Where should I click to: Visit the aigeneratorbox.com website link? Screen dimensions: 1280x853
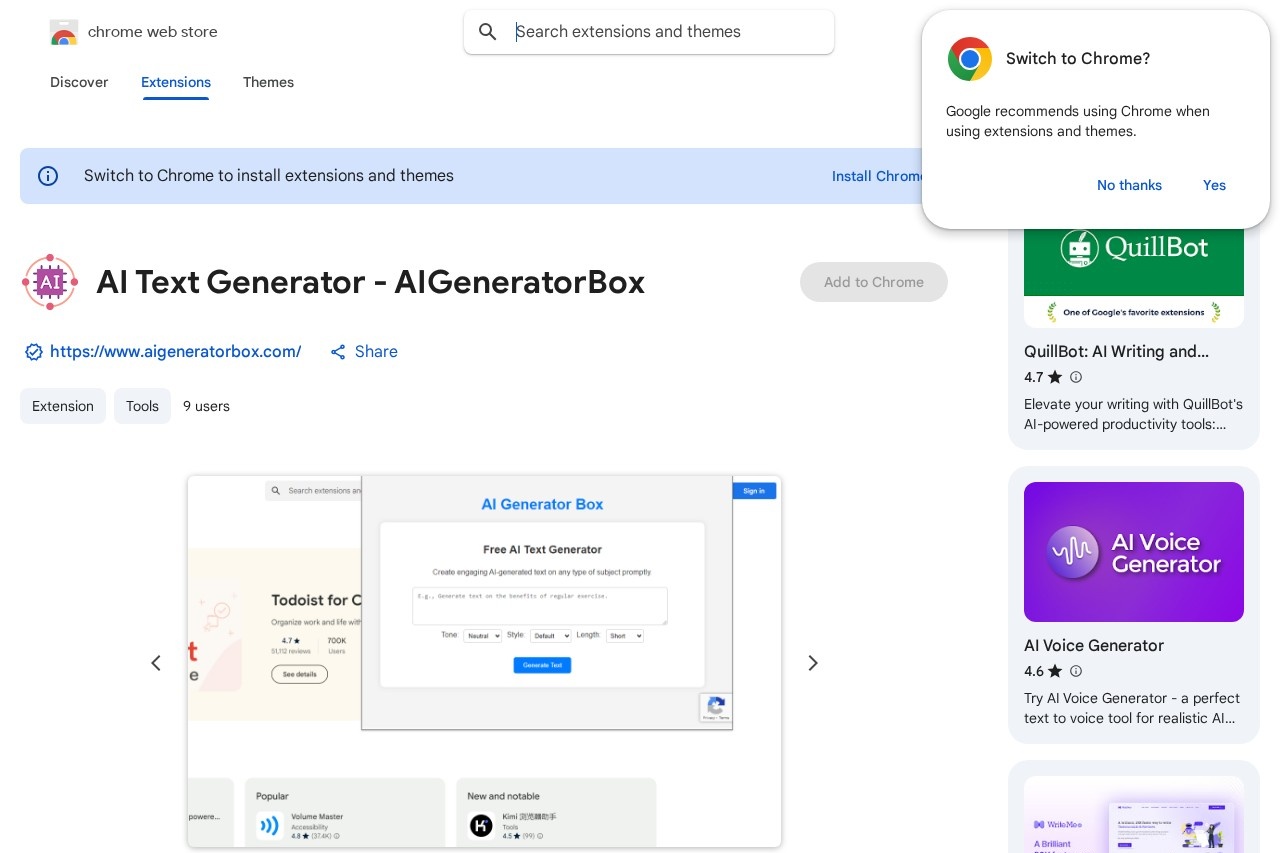tap(176, 352)
